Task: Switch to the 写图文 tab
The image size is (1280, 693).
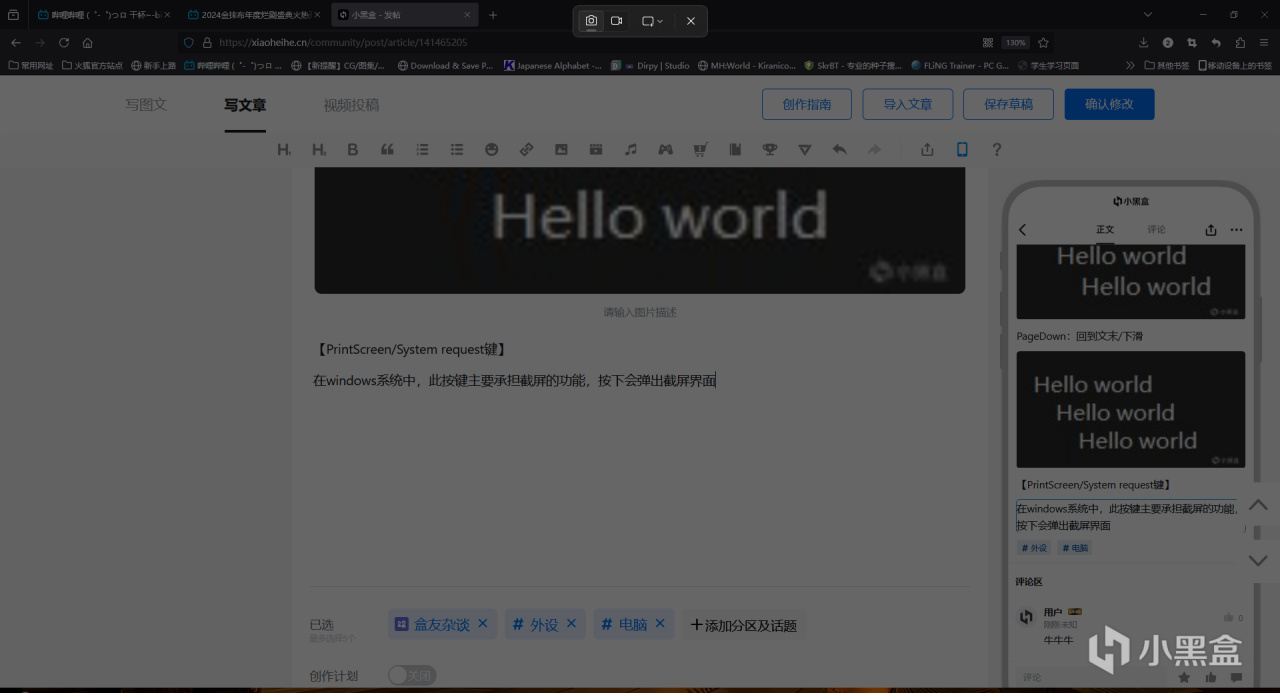Action: pyautogui.click(x=146, y=105)
